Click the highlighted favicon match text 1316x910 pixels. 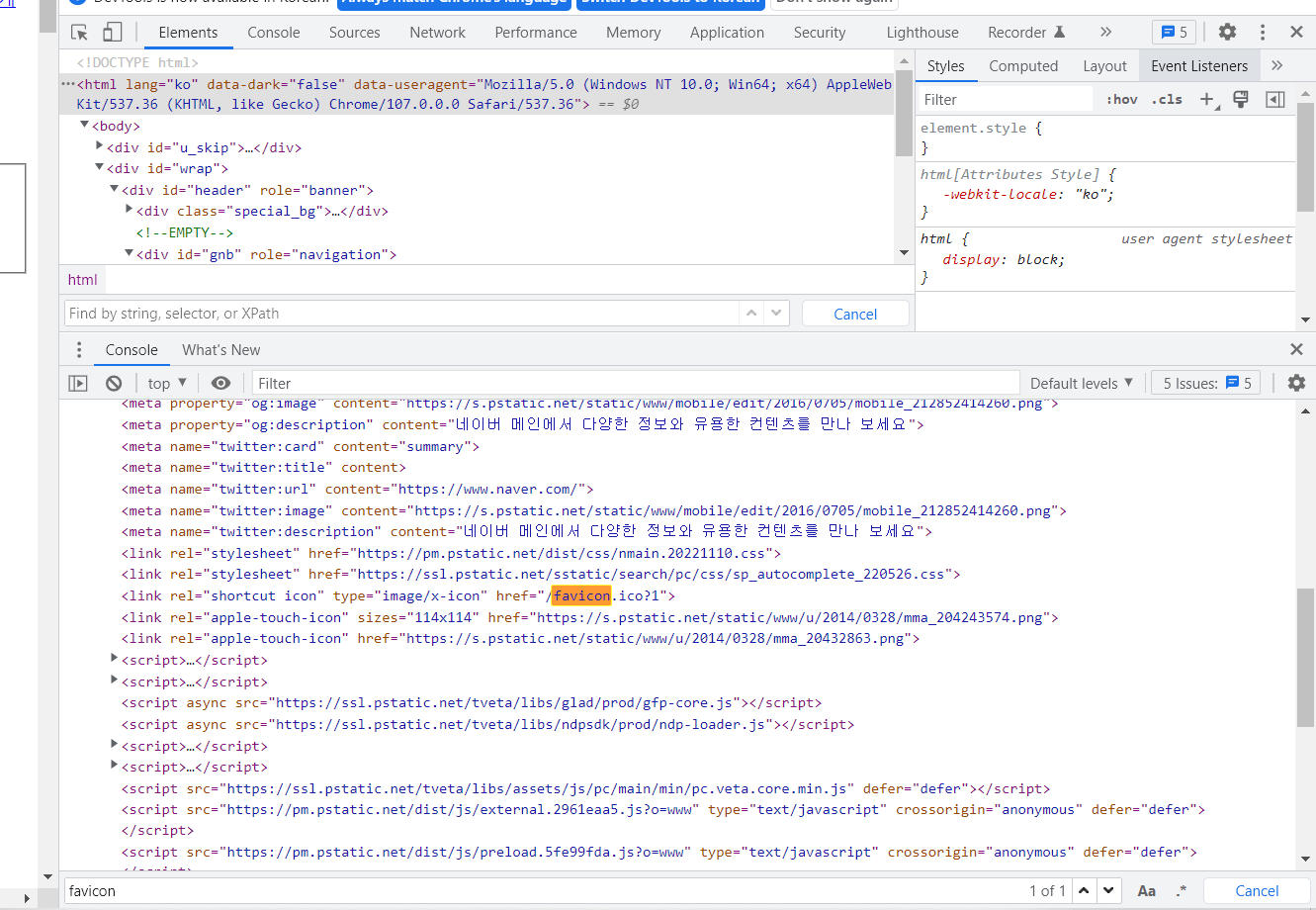pos(581,595)
